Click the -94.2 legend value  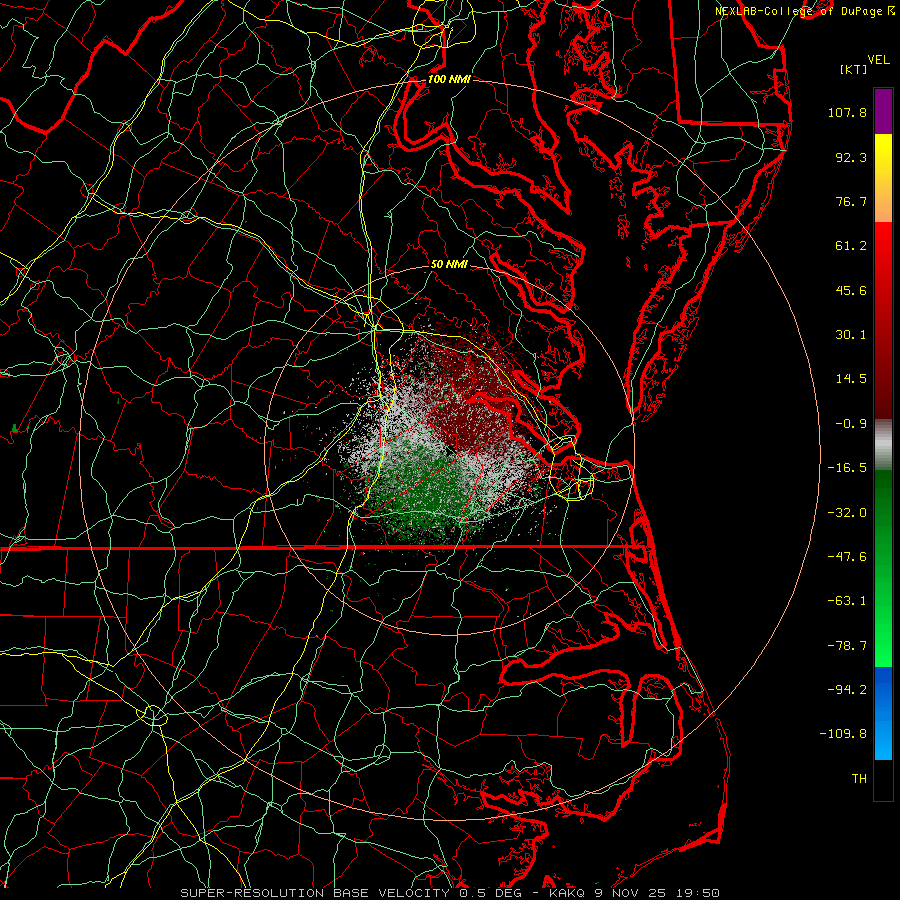click(x=847, y=690)
